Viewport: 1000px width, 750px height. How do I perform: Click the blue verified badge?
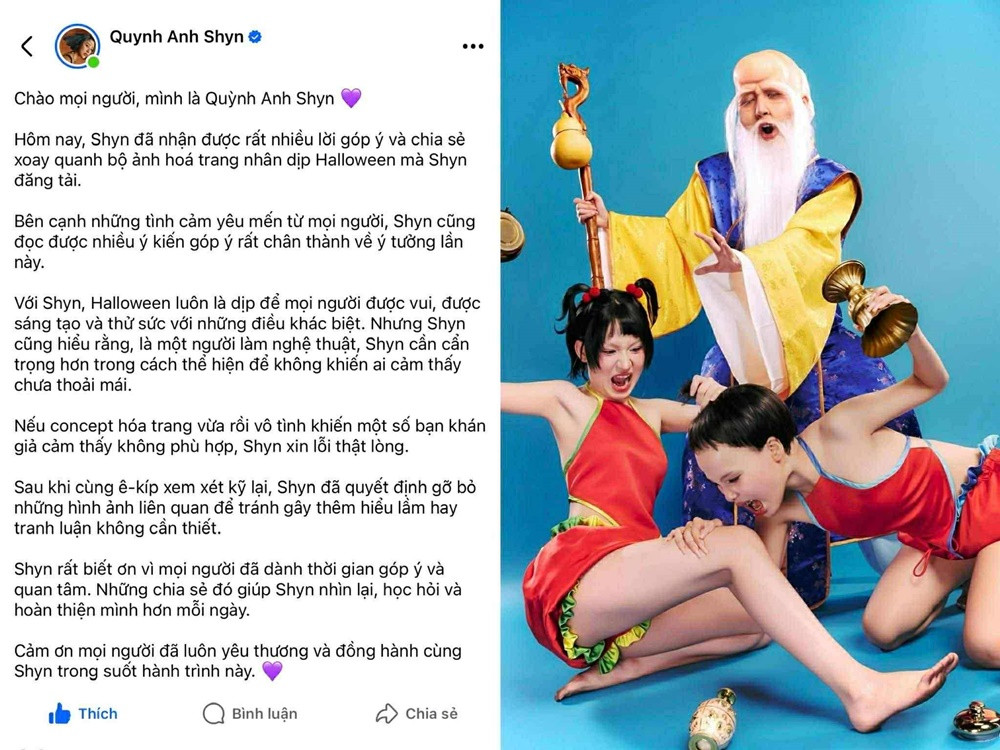click(x=254, y=37)
